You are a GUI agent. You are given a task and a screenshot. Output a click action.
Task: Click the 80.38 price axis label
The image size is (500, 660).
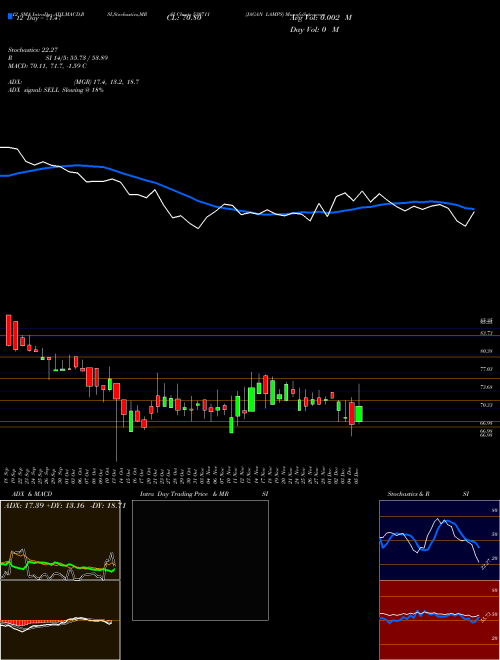tap(486, 351)
